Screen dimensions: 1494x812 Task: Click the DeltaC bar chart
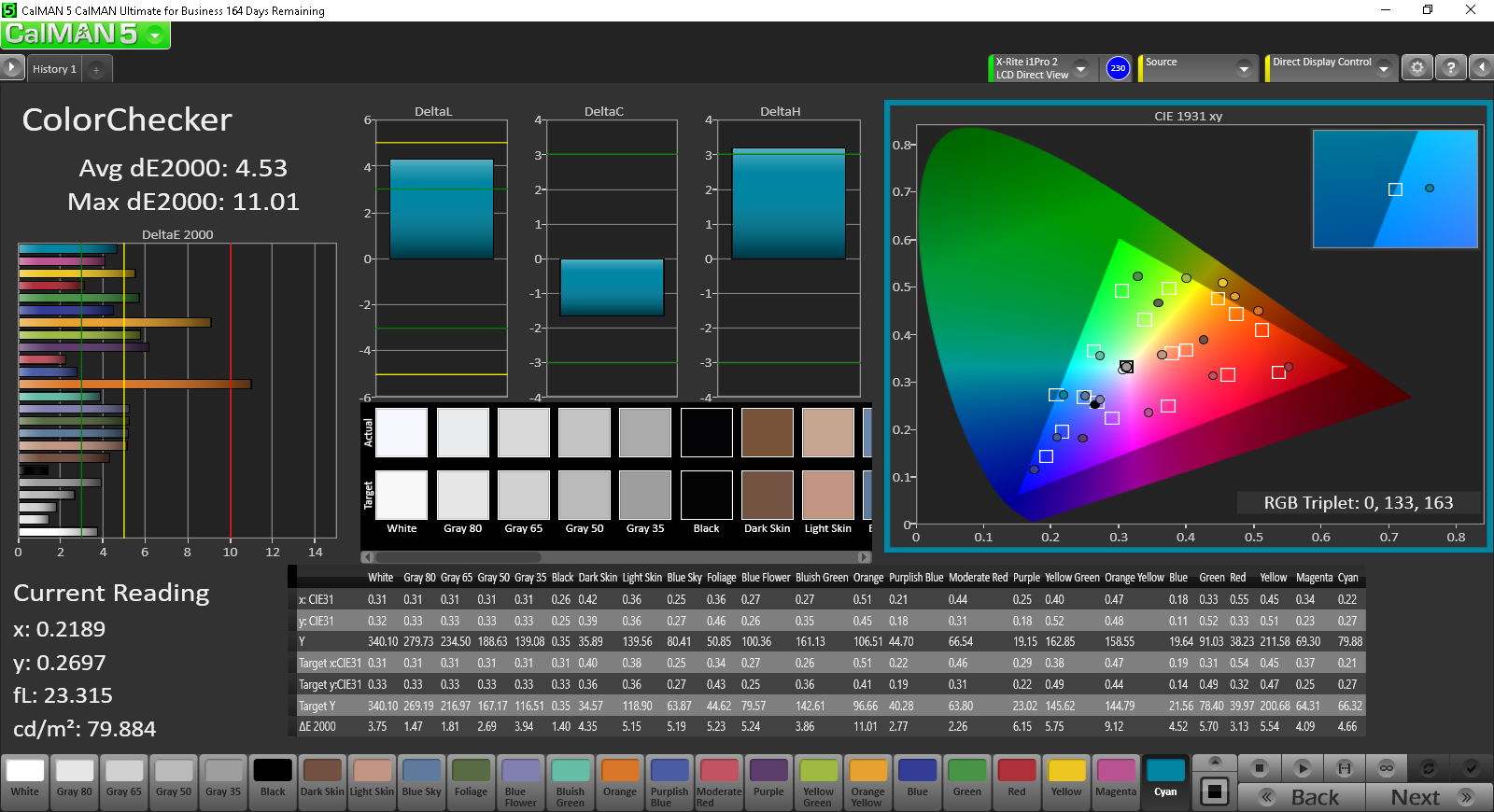[x=612, y=259]
